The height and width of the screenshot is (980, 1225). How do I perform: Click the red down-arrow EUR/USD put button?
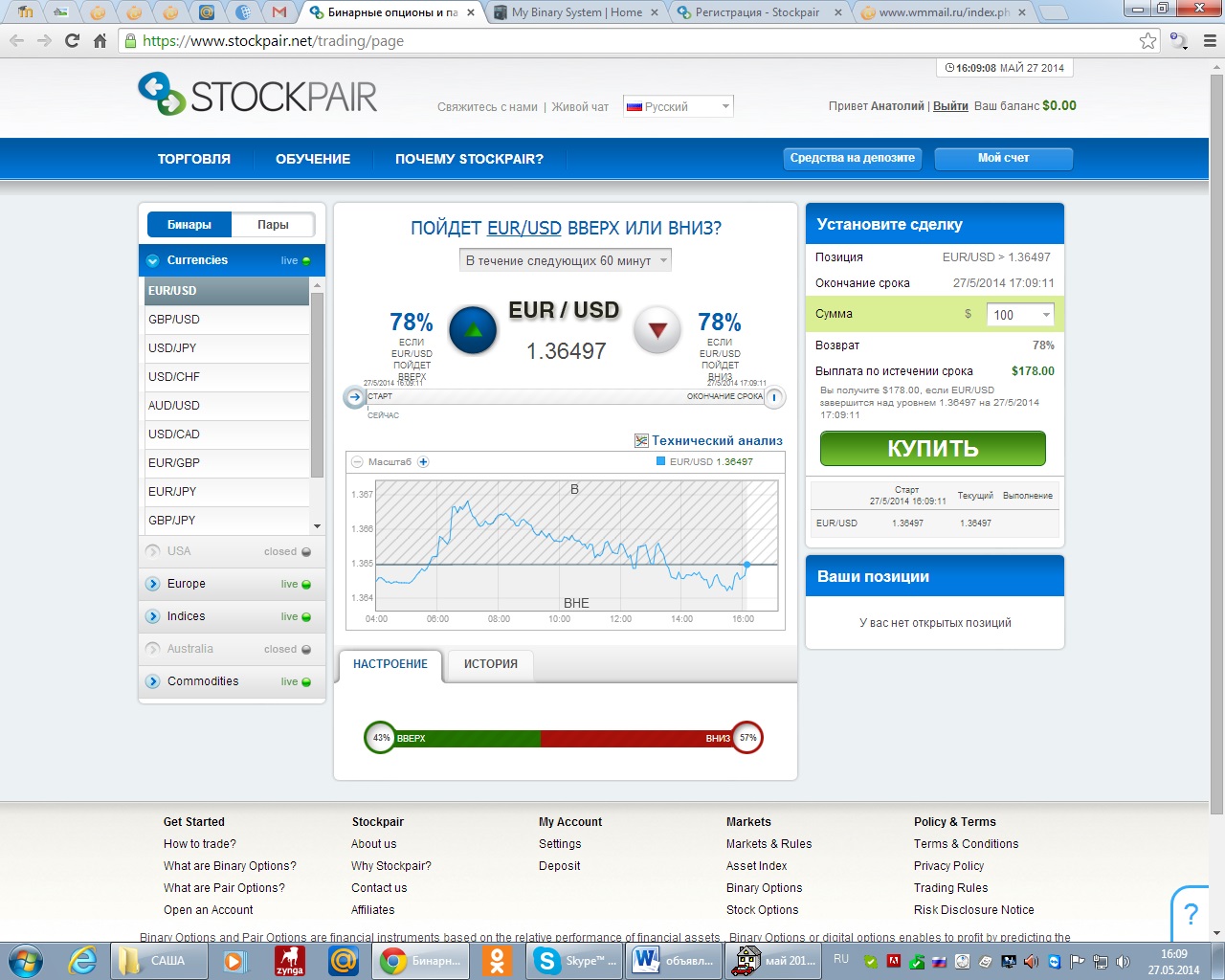click(x=657, y=330)
